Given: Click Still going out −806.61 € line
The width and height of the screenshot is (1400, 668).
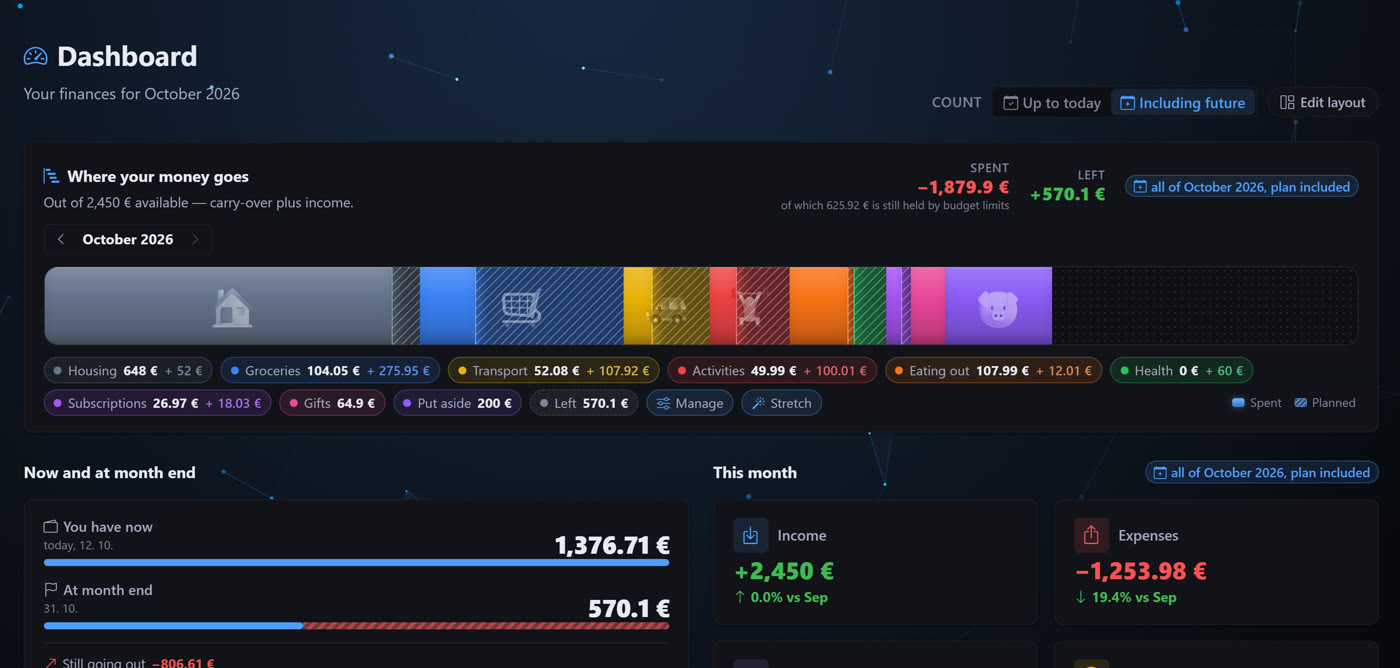Looking at the screenshot, I should click(x=129, y=662).
